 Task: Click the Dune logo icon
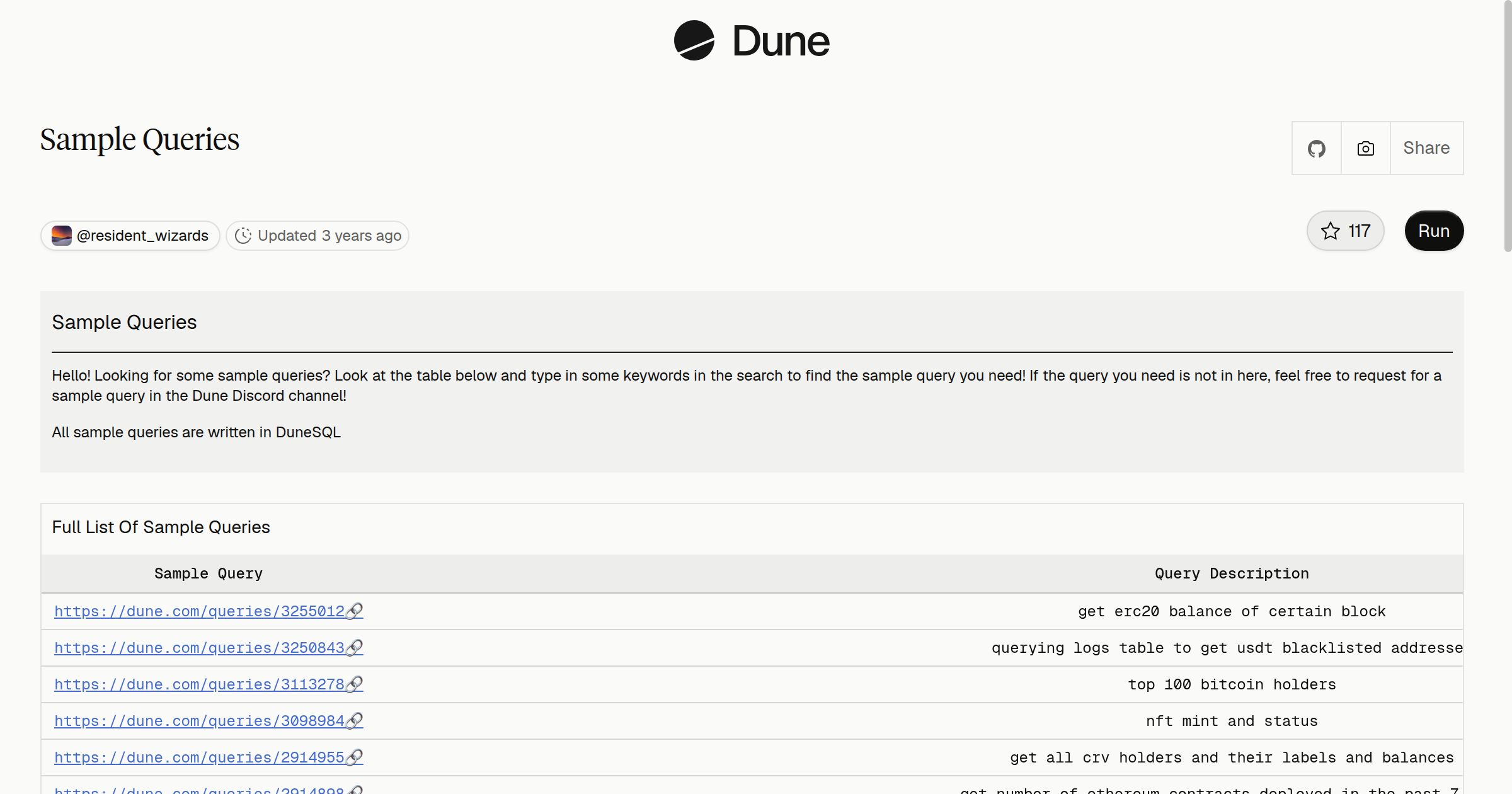pyautogui.click(x=694, y=40)
